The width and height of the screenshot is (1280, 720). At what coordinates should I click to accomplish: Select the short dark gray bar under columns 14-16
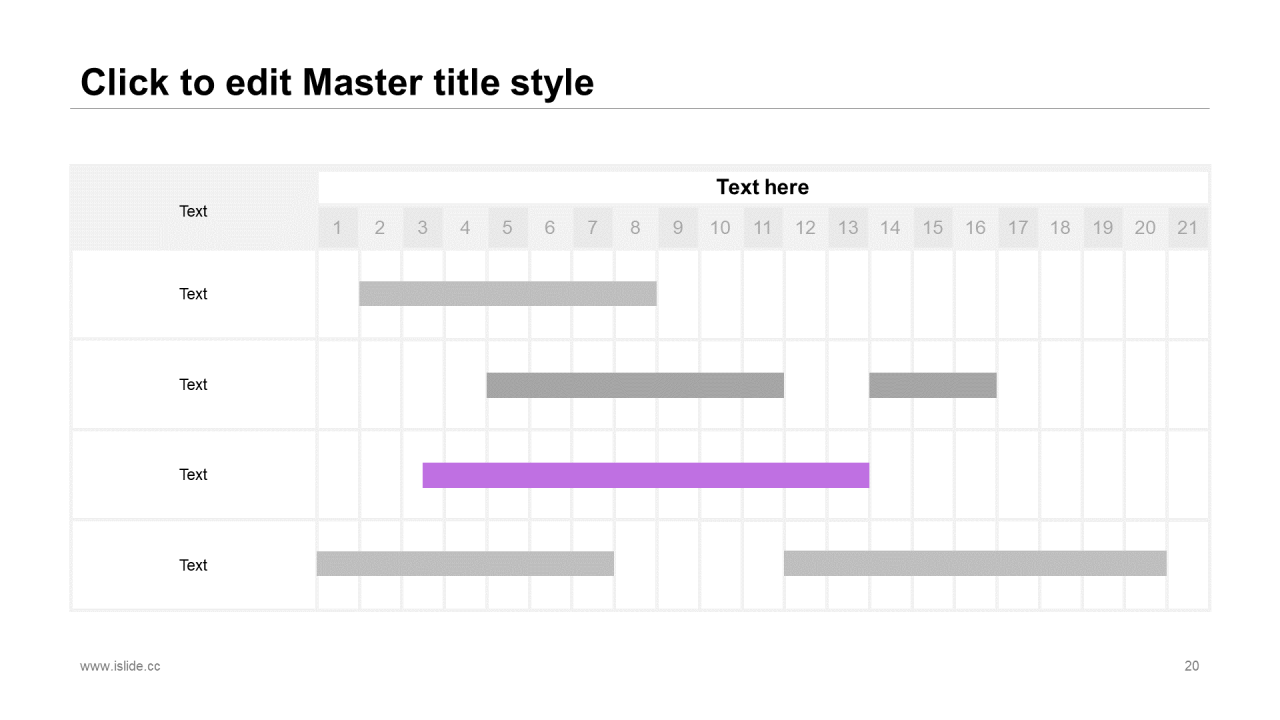(x=933, y=385)
